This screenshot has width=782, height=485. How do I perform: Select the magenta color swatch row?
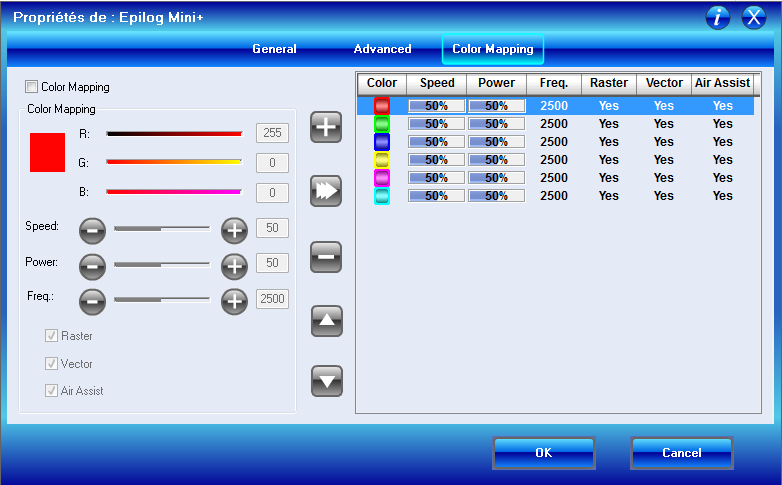(x=555, y=178)
